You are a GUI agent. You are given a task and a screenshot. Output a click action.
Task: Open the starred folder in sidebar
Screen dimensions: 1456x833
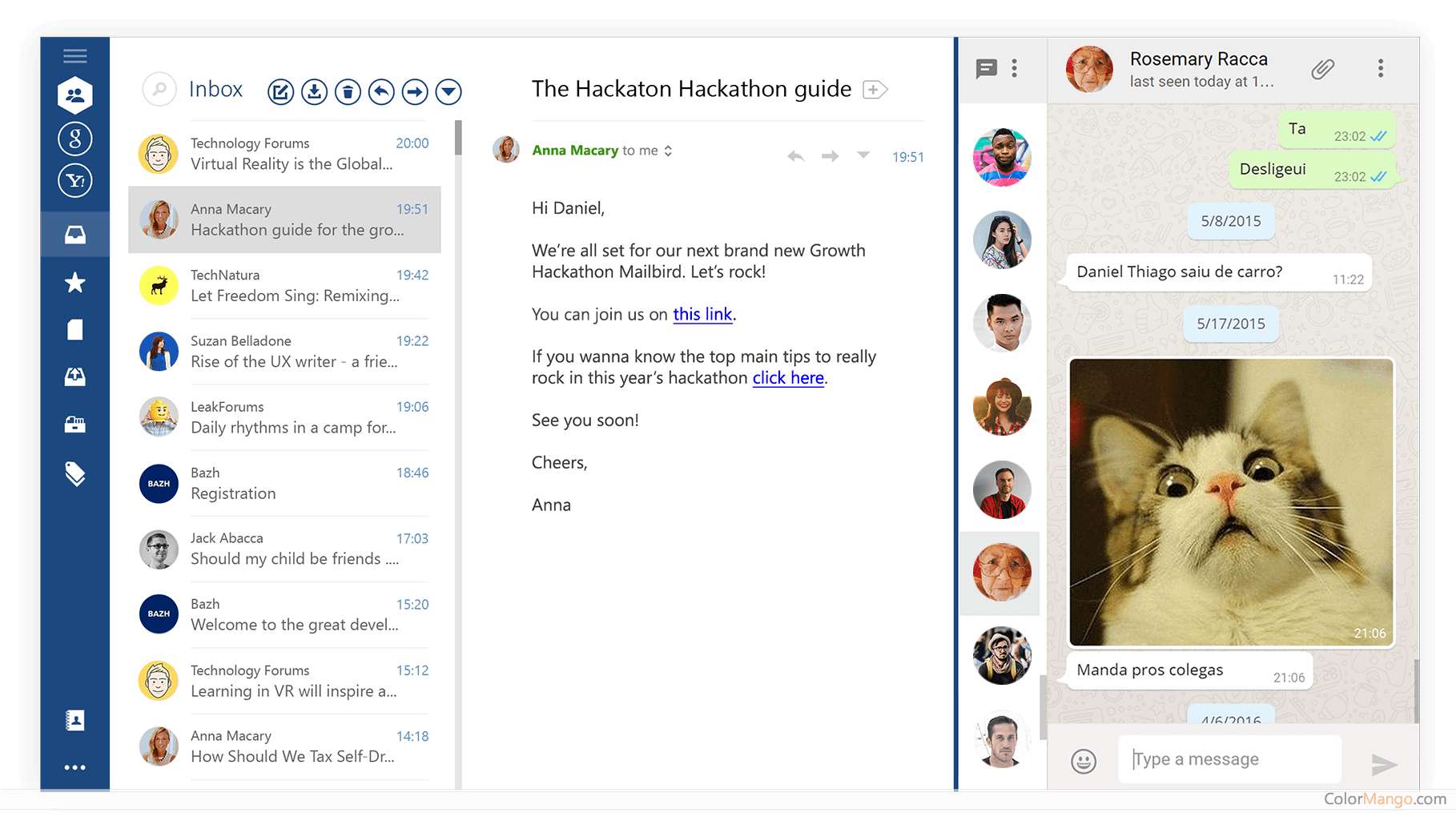(x=75, y=283)
